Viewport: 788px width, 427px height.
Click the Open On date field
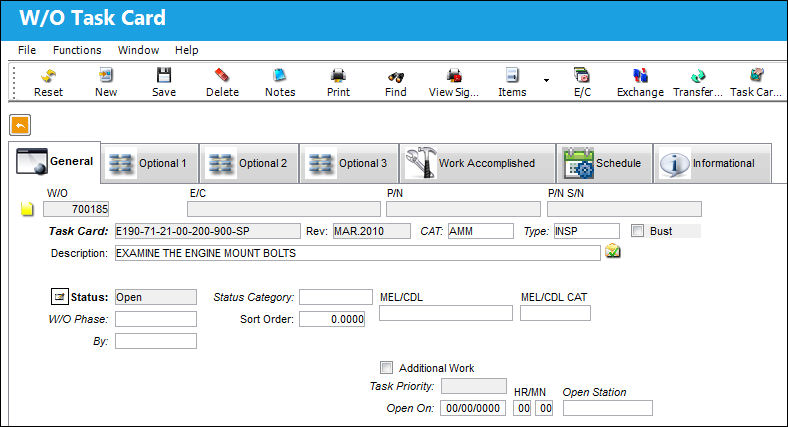(x=473, y=408)
